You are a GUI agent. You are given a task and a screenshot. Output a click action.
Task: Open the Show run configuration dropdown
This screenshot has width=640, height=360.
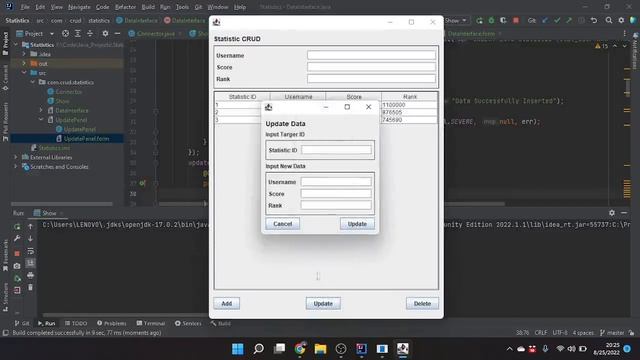point(456,20)
